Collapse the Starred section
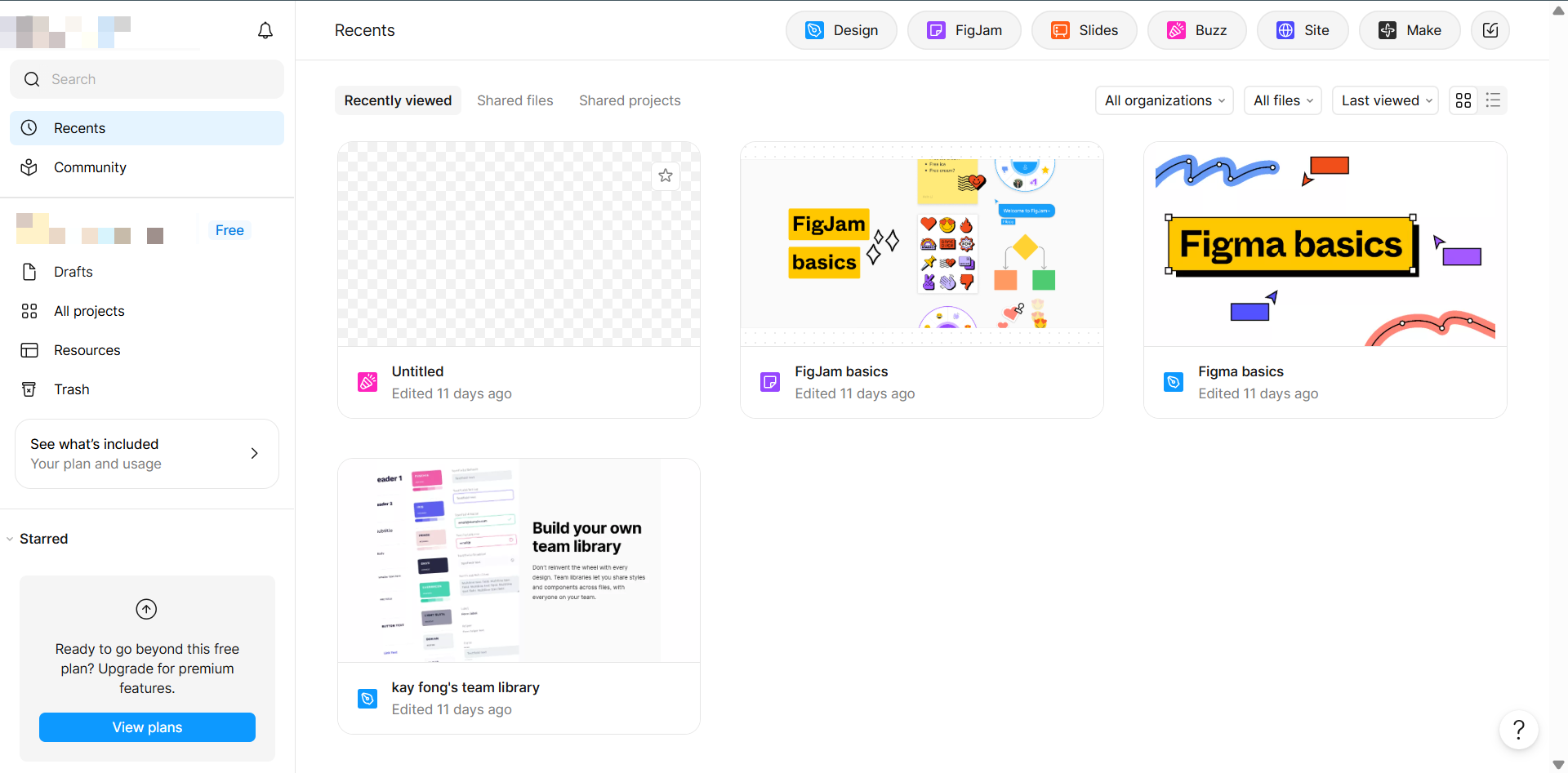Screen dimensions: 1568x773 [x=10, y=539]
